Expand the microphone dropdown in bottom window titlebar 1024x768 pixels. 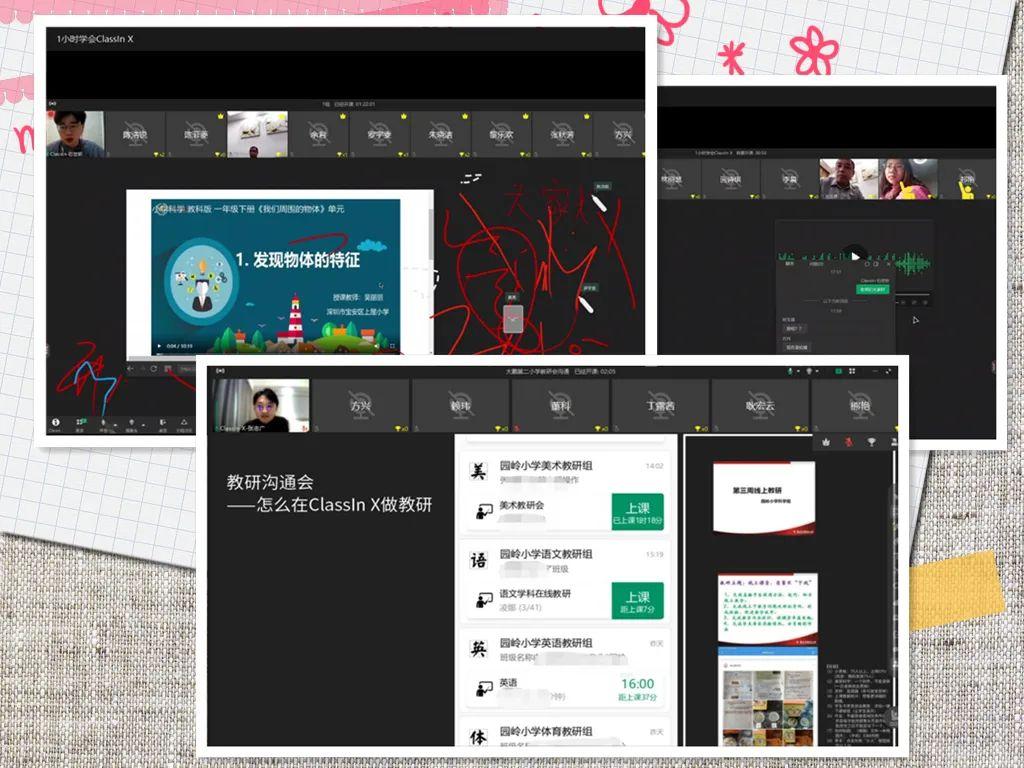click(x=798, y=372)
